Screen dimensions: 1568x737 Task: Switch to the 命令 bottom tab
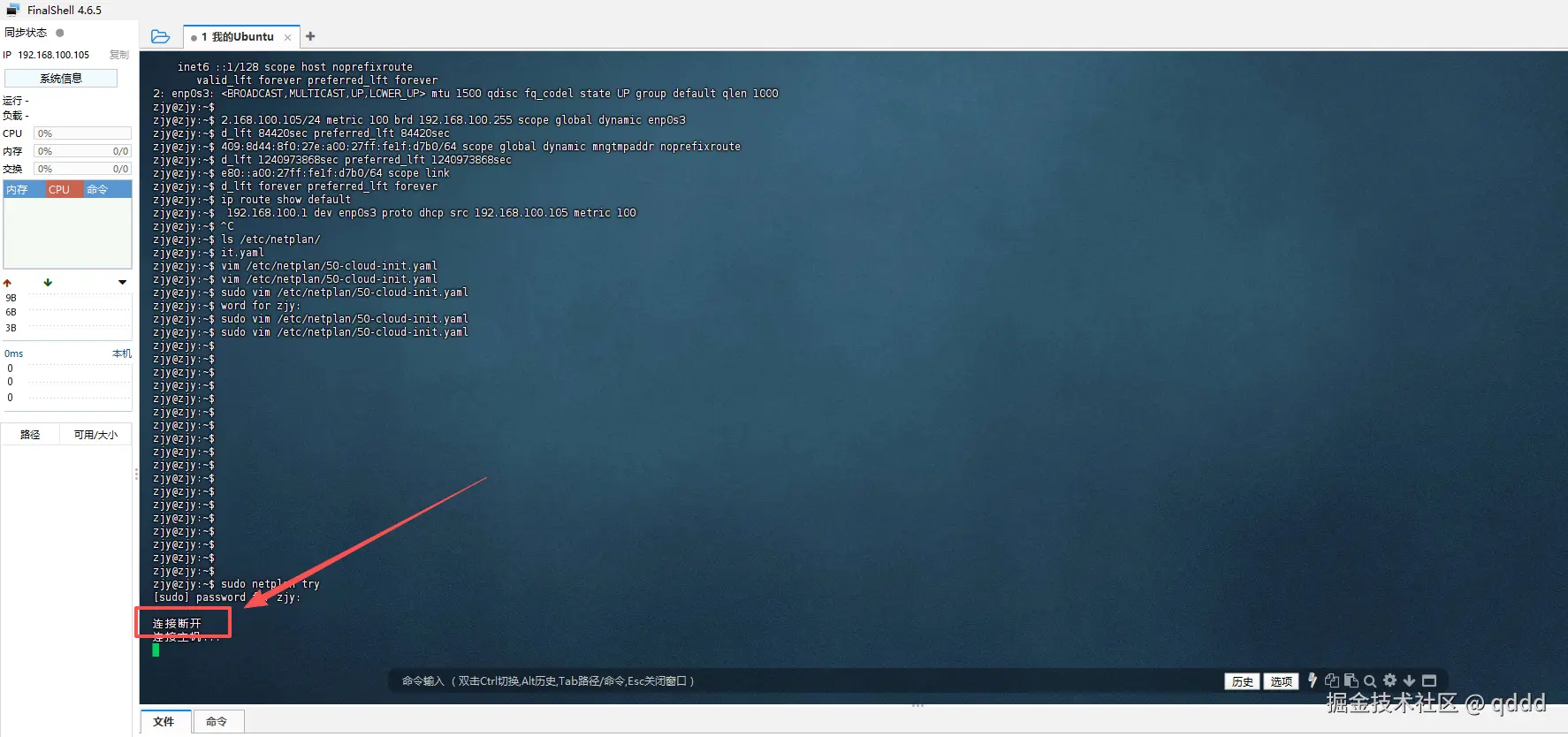(217, 722)
